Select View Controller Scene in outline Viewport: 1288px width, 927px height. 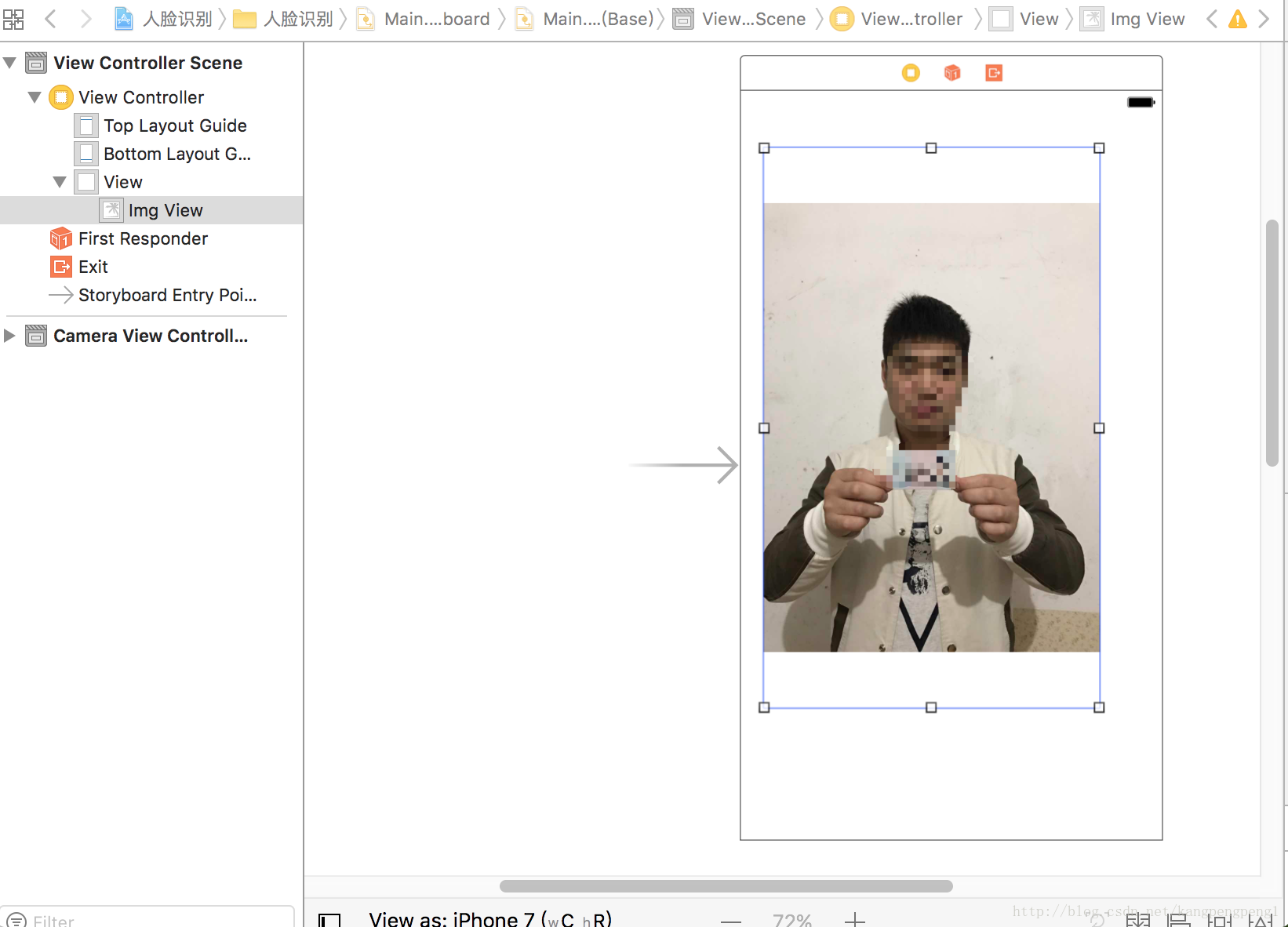pos(151,63)
